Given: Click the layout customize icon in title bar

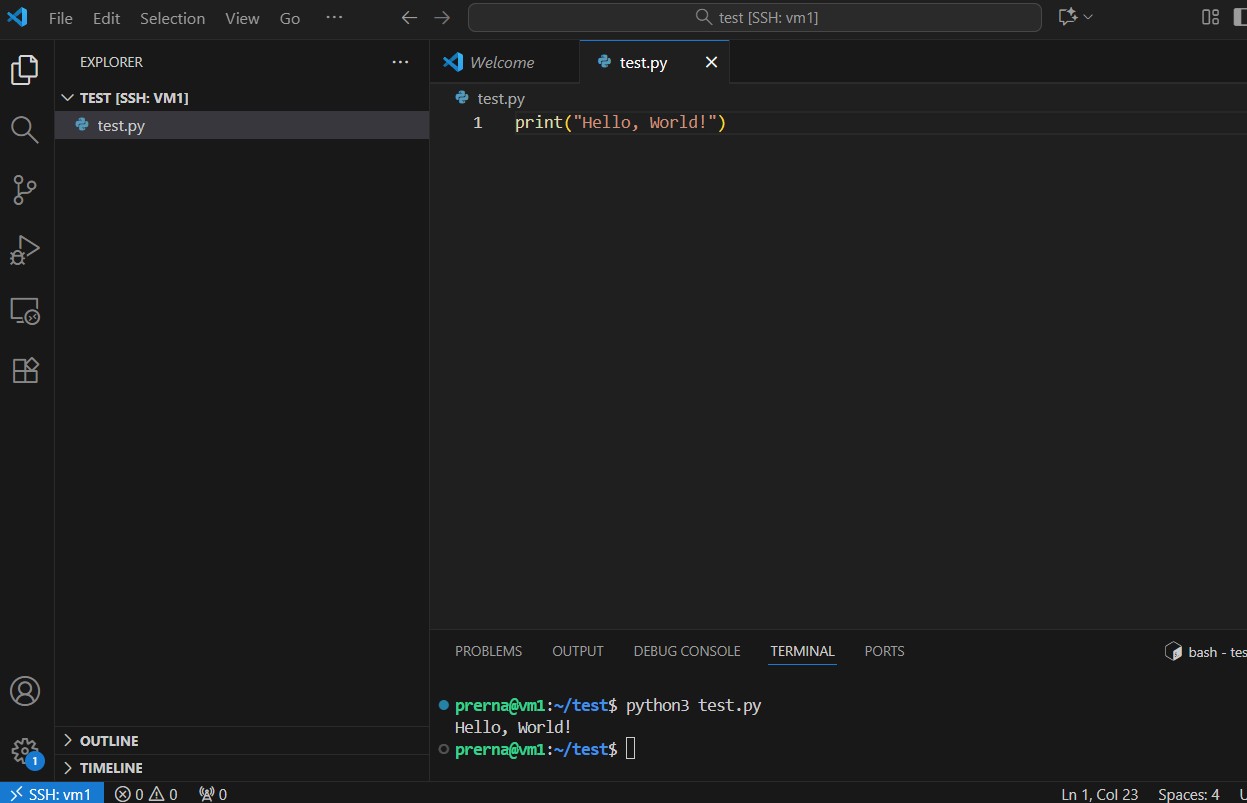Looking at the screenshot, I should click(x=1210, y=17).
